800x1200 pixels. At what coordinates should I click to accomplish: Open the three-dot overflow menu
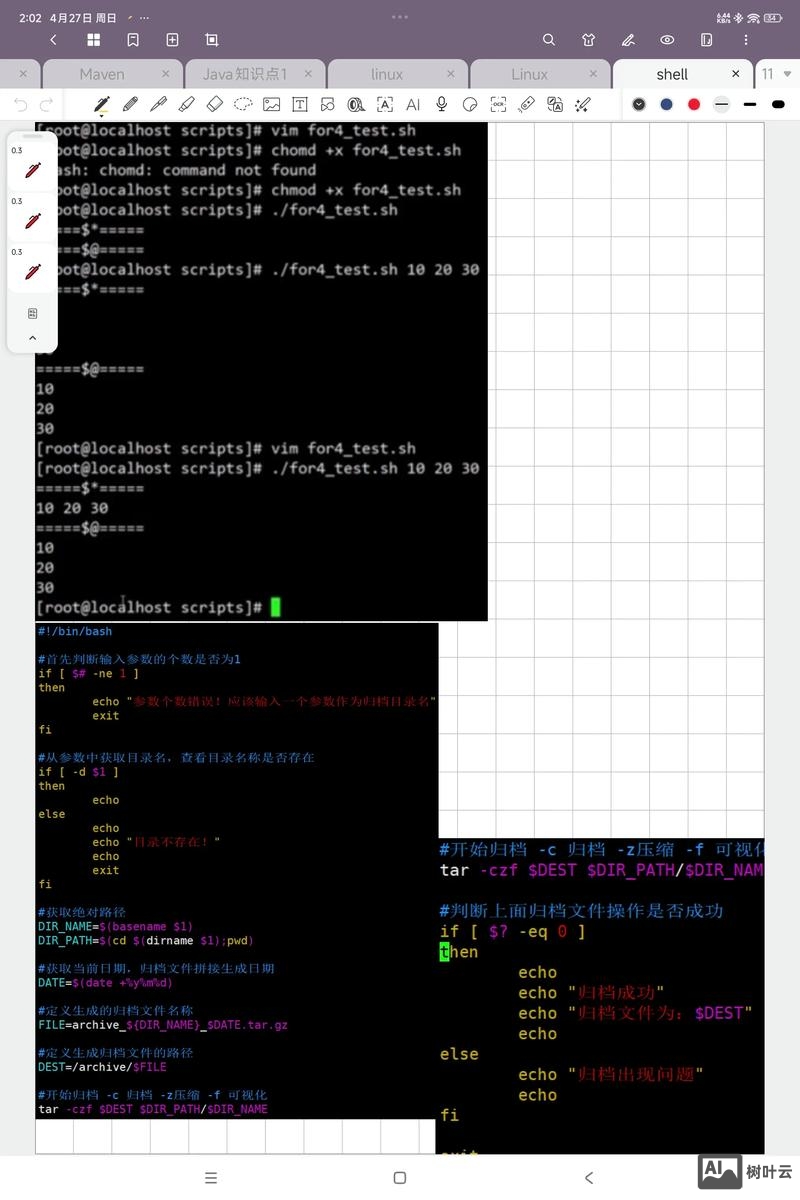745,40
